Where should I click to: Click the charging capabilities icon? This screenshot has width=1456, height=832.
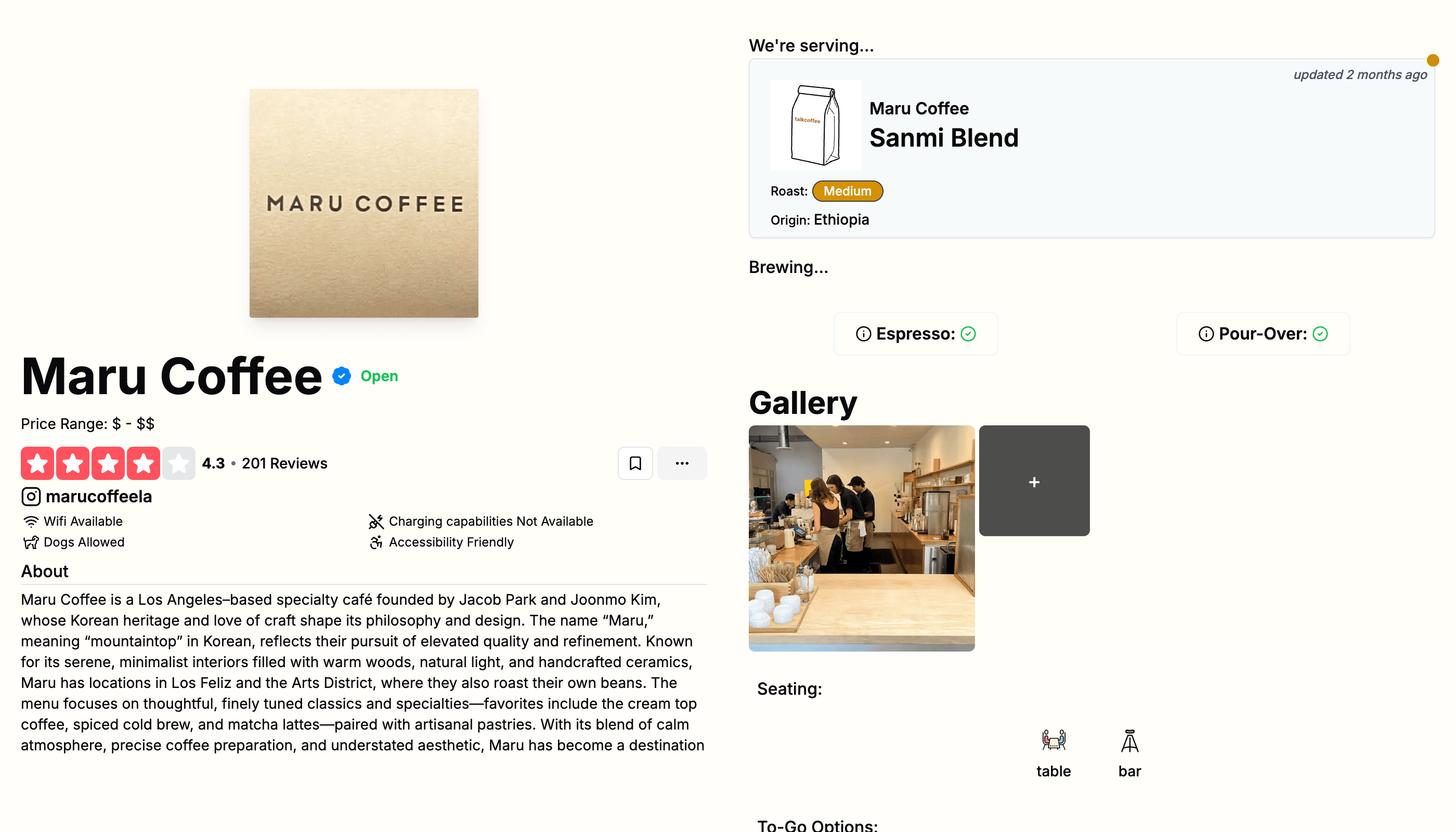[x=376, y=521]
